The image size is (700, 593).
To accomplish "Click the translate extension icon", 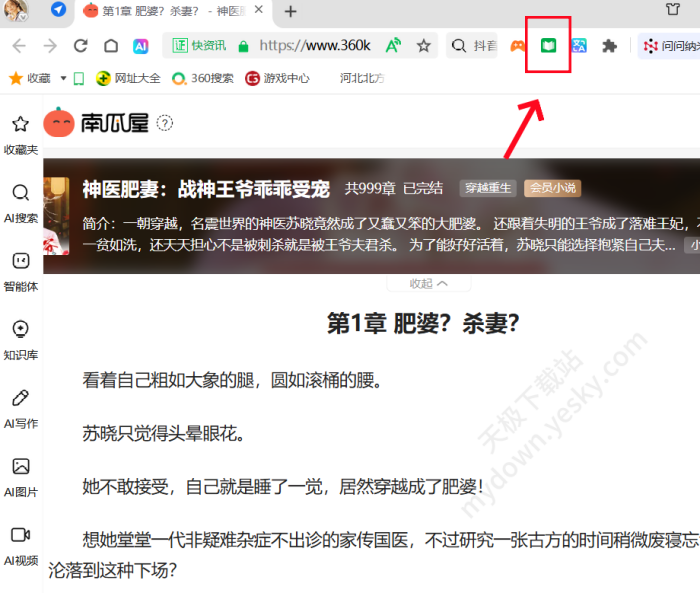I will click(579, 46).
